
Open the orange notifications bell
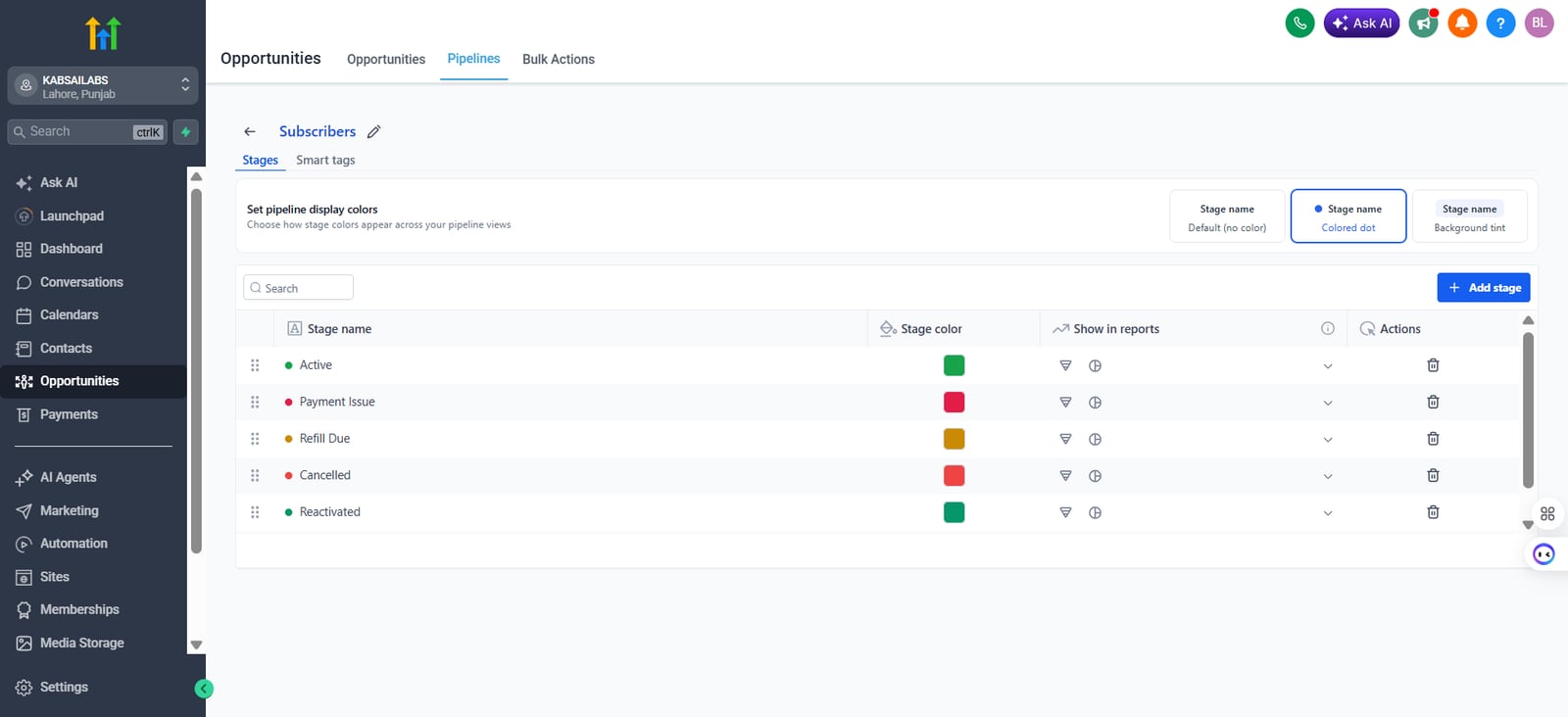[1462, 24]
